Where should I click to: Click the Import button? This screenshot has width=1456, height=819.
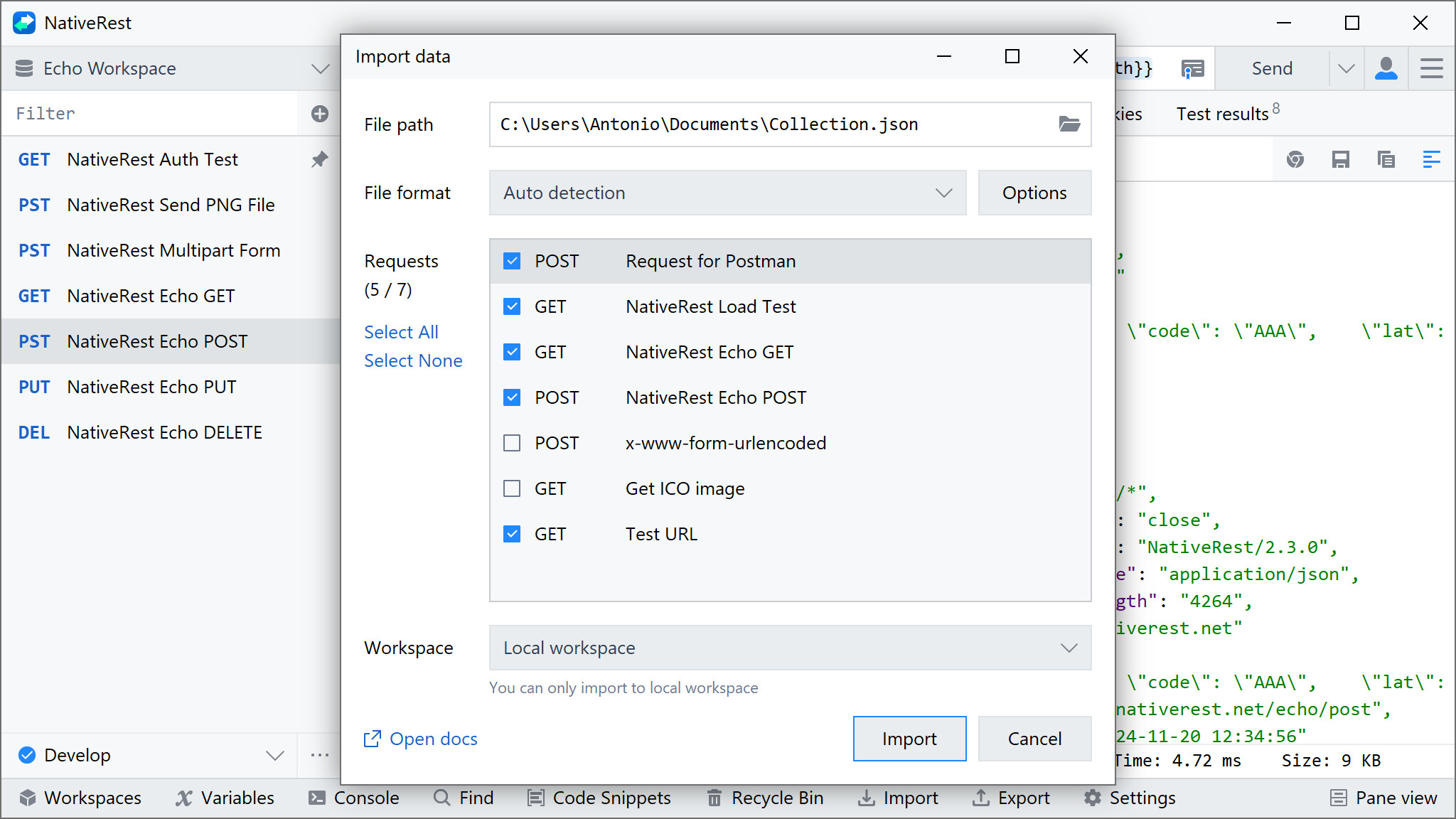tap(909, 739)
